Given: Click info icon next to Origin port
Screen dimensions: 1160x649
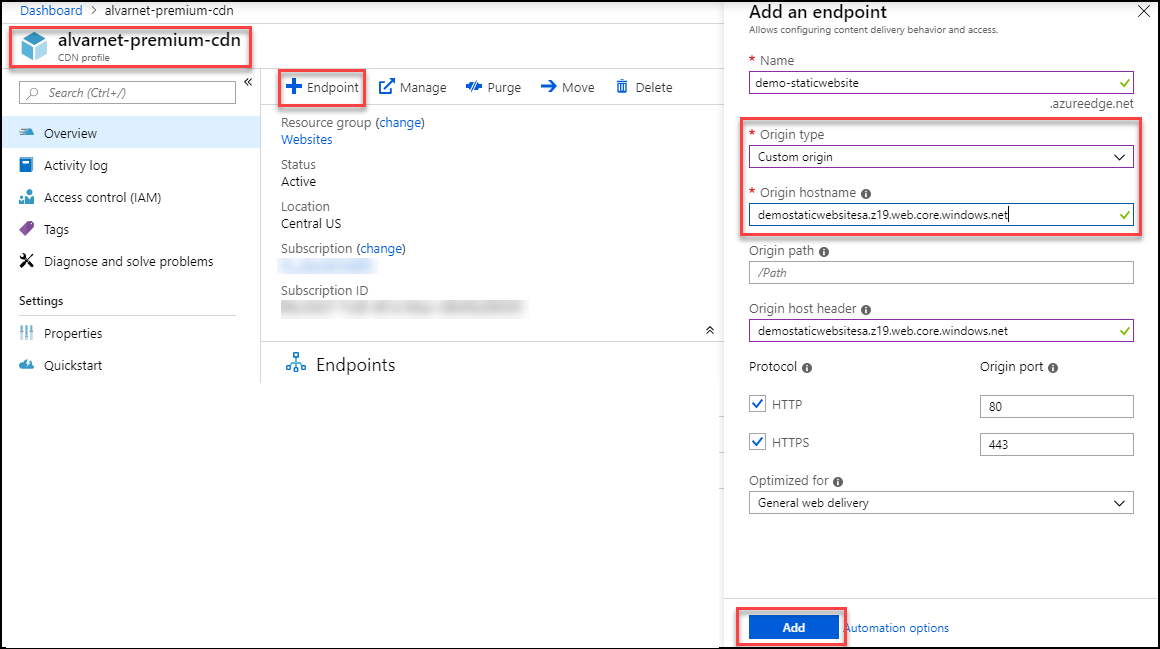Looking at the screenshot, I should pos(1053,368).
